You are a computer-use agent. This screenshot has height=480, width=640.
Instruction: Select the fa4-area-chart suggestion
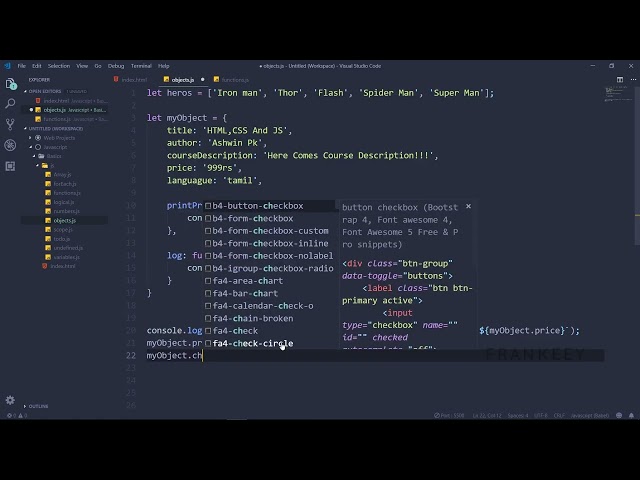[x=270, y=281]
